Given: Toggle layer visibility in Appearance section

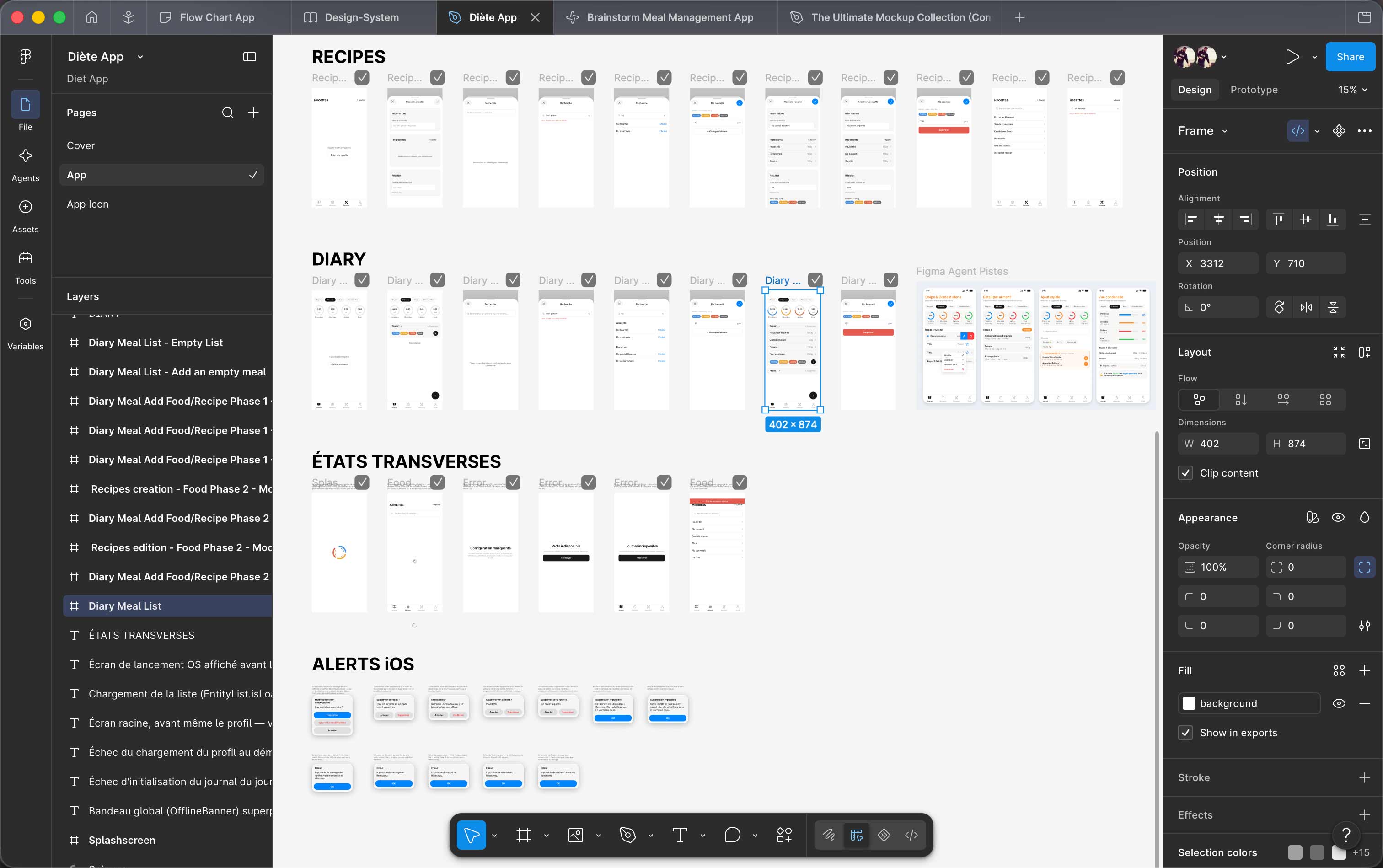Looking at the screenshot, I should tap(1338, 517).
